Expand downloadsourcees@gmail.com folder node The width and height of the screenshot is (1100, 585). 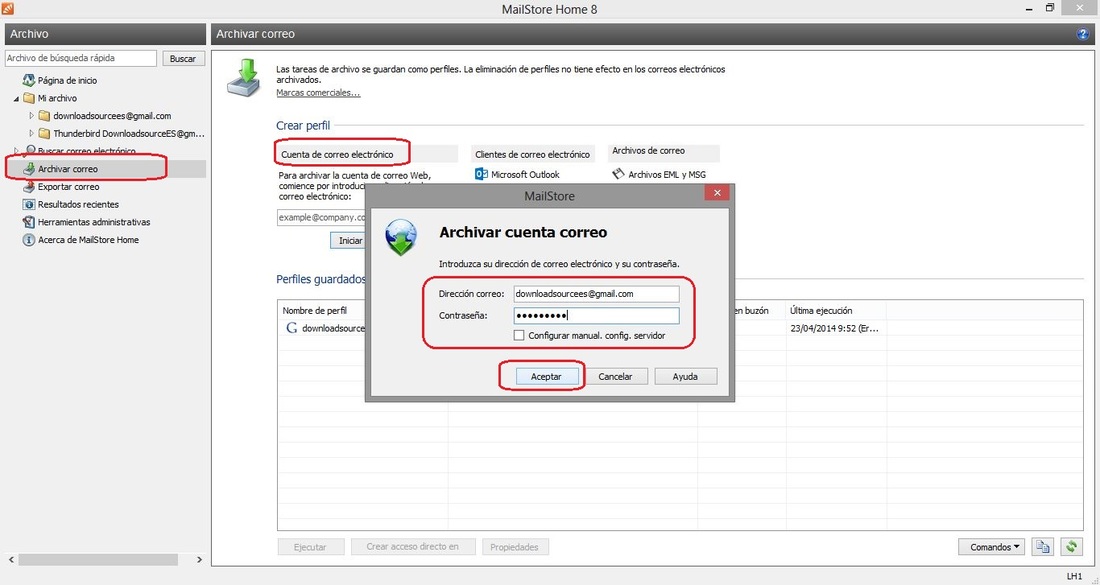tap(32, 116)
